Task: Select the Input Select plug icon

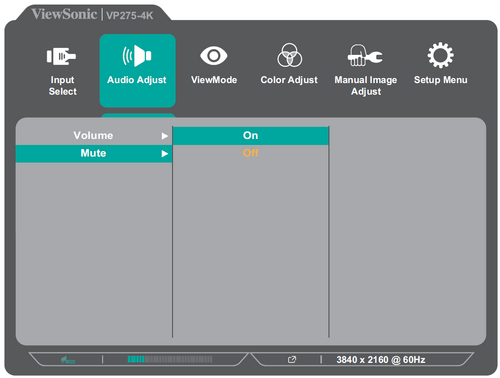Action: pos(61,56)
